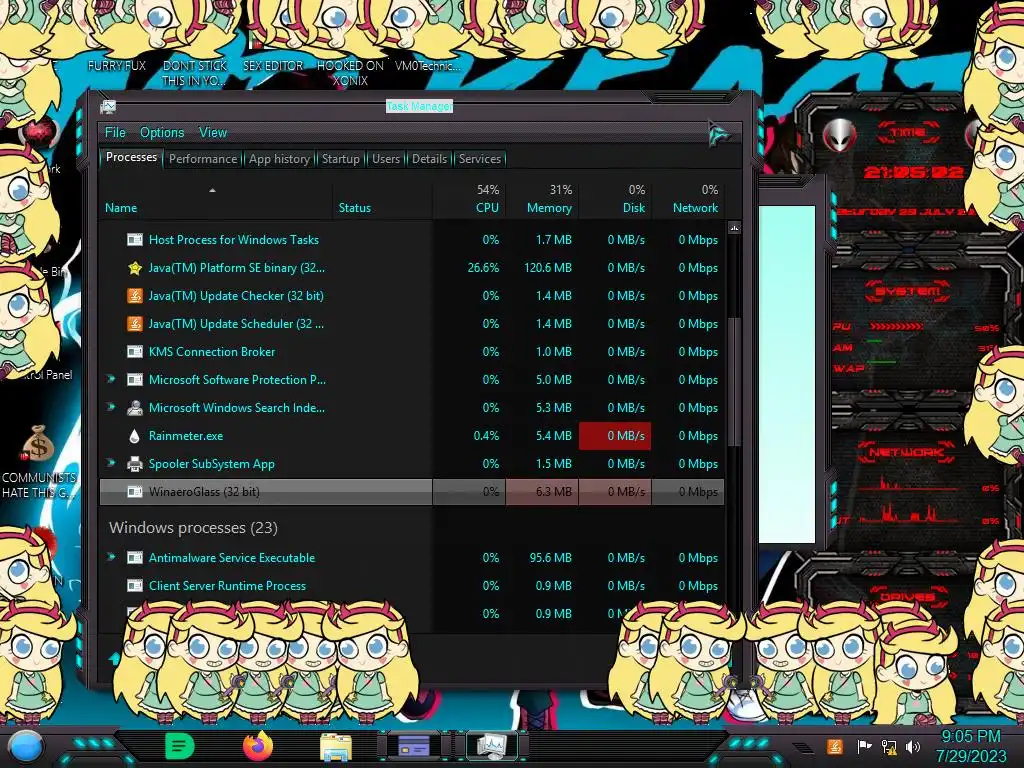Click the Java Update Scheduler icon
1024x768 pixels.
click(x=135, y=324)
